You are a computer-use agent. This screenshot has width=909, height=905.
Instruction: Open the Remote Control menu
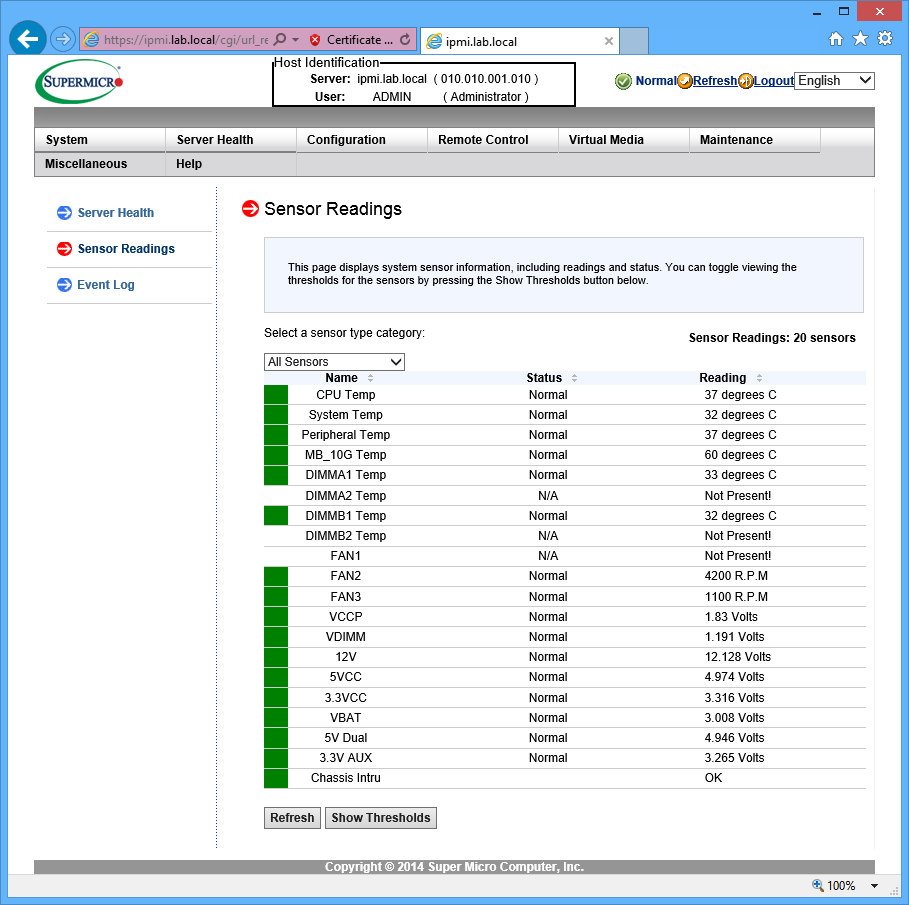(x=493, y=140)
